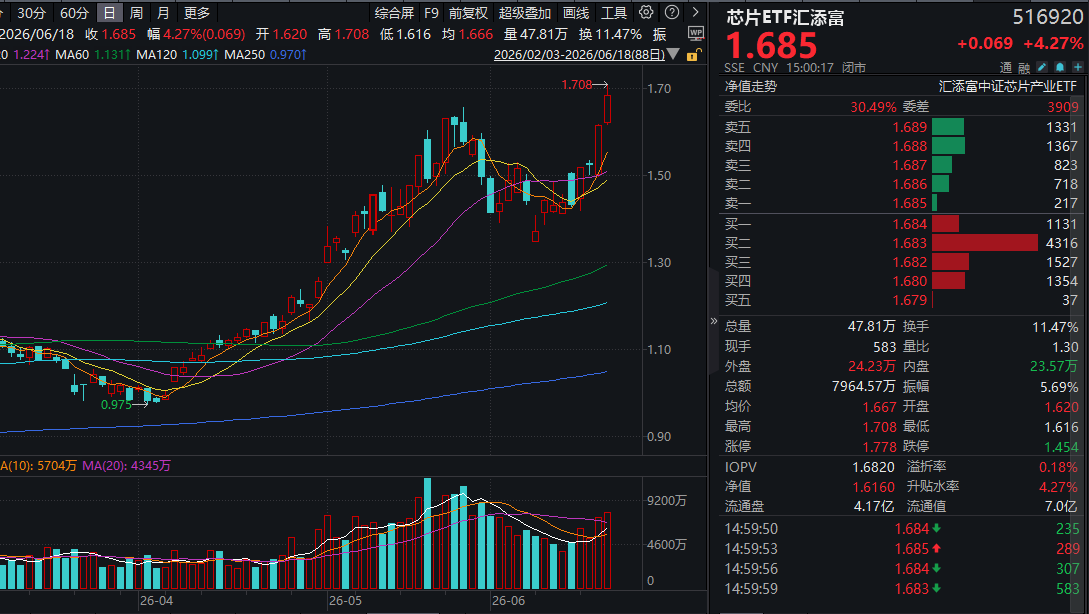This screenshot has width=1089, height=614.
Task: Click the 委比 30.49% value
Action: point(873,107)
